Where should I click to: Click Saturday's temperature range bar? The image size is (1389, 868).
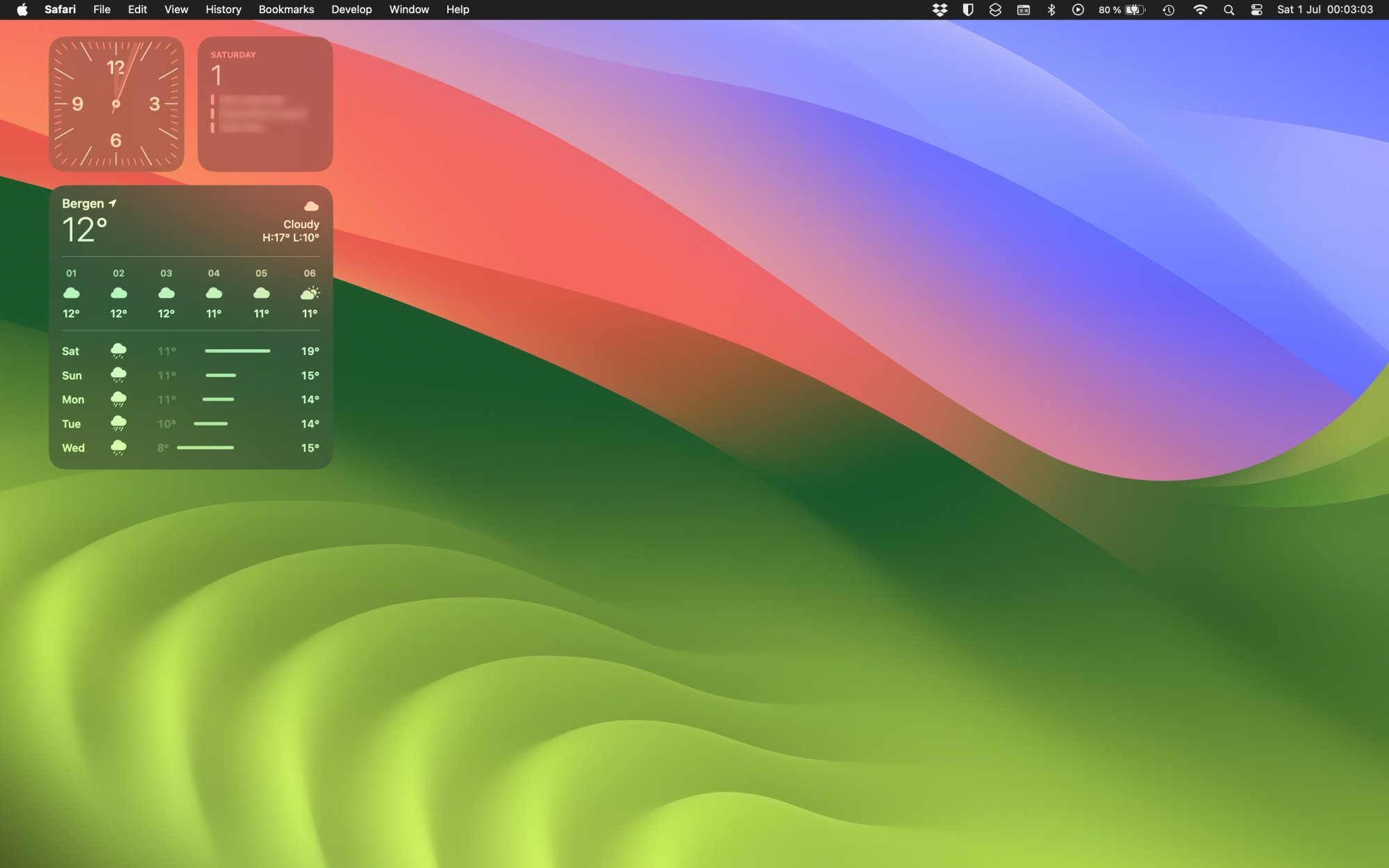[238, 351]
